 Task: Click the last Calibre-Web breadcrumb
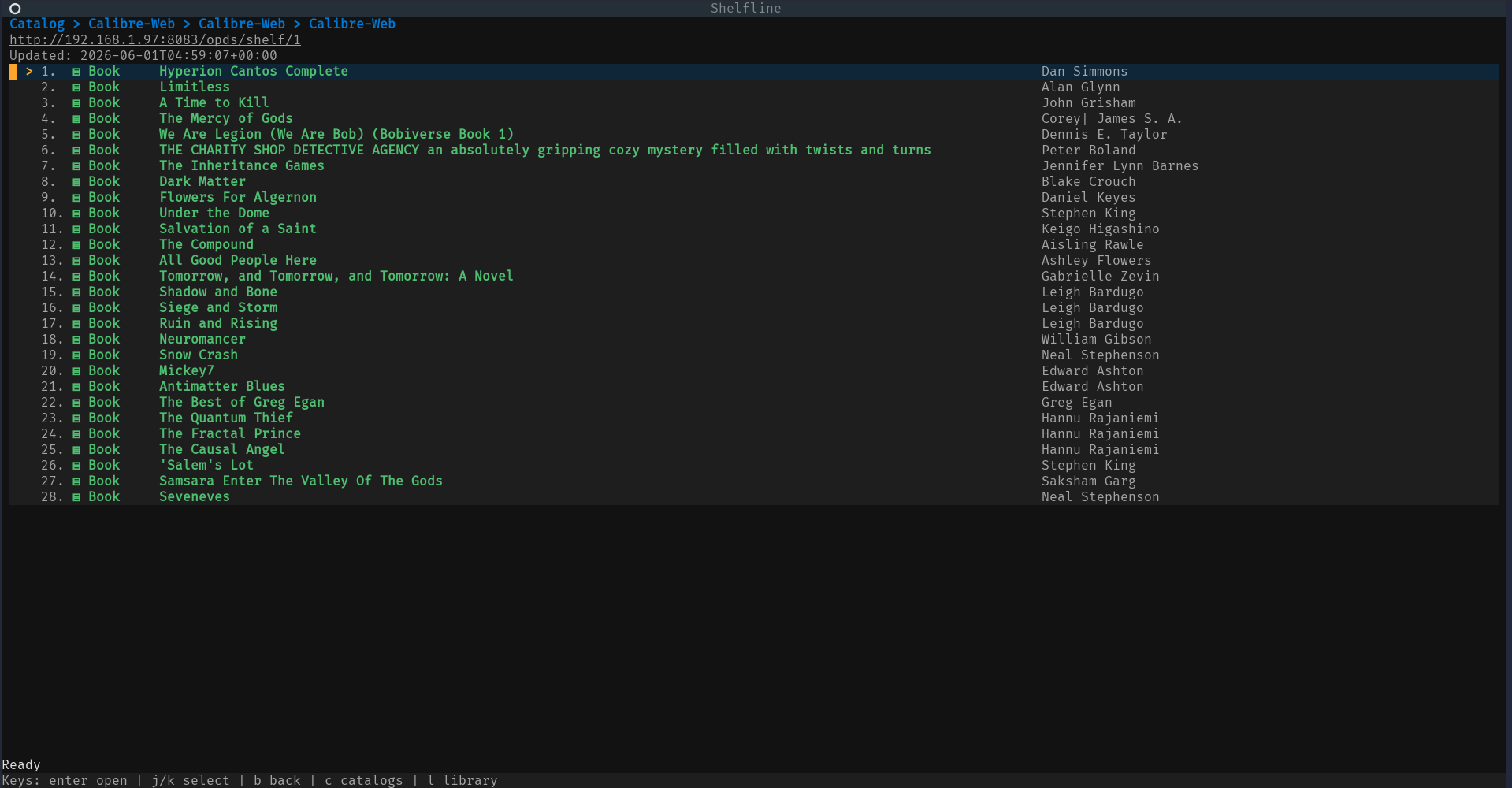click(352, 24)
